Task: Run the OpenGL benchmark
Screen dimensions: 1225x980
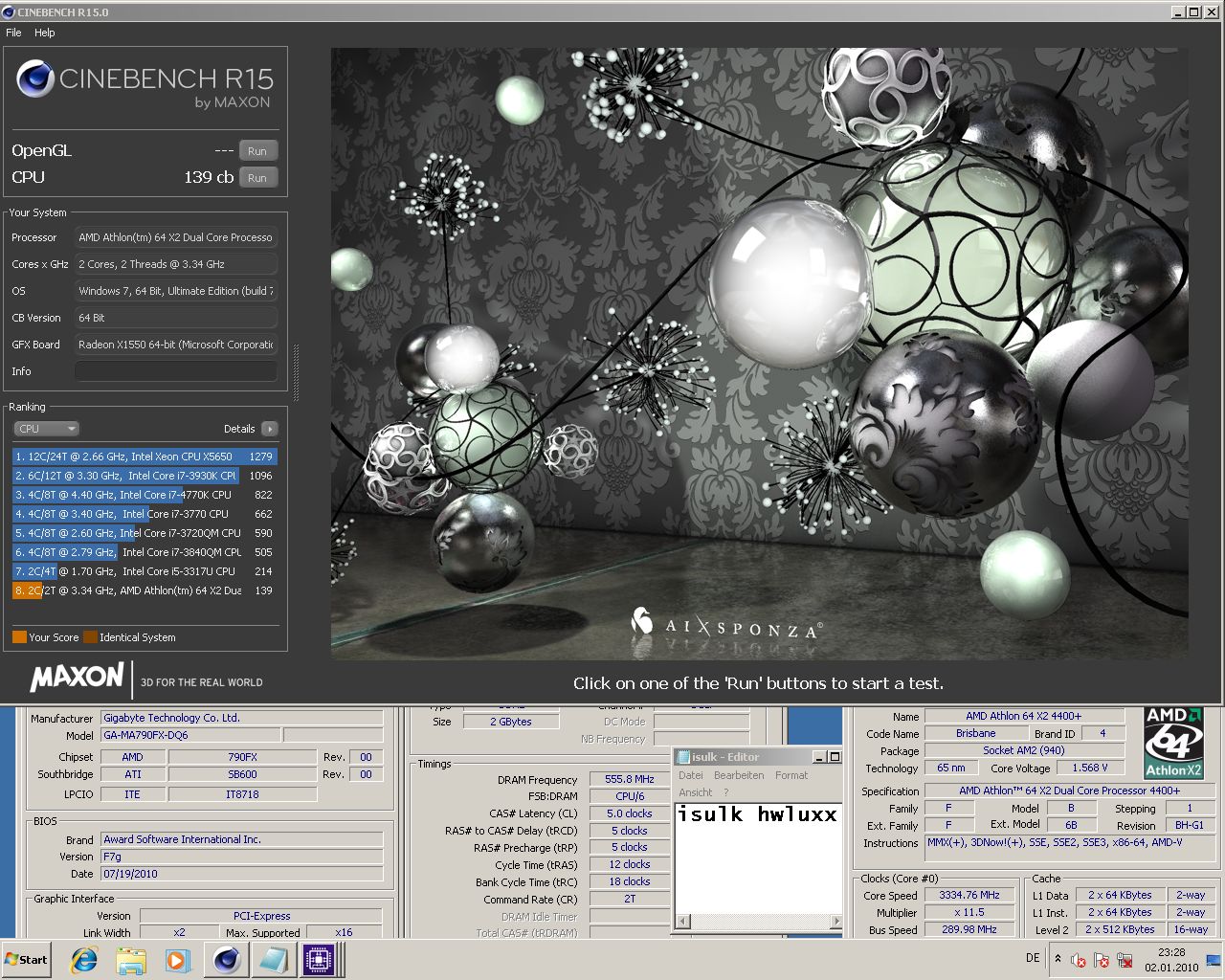Action: (x=257, y=151)
